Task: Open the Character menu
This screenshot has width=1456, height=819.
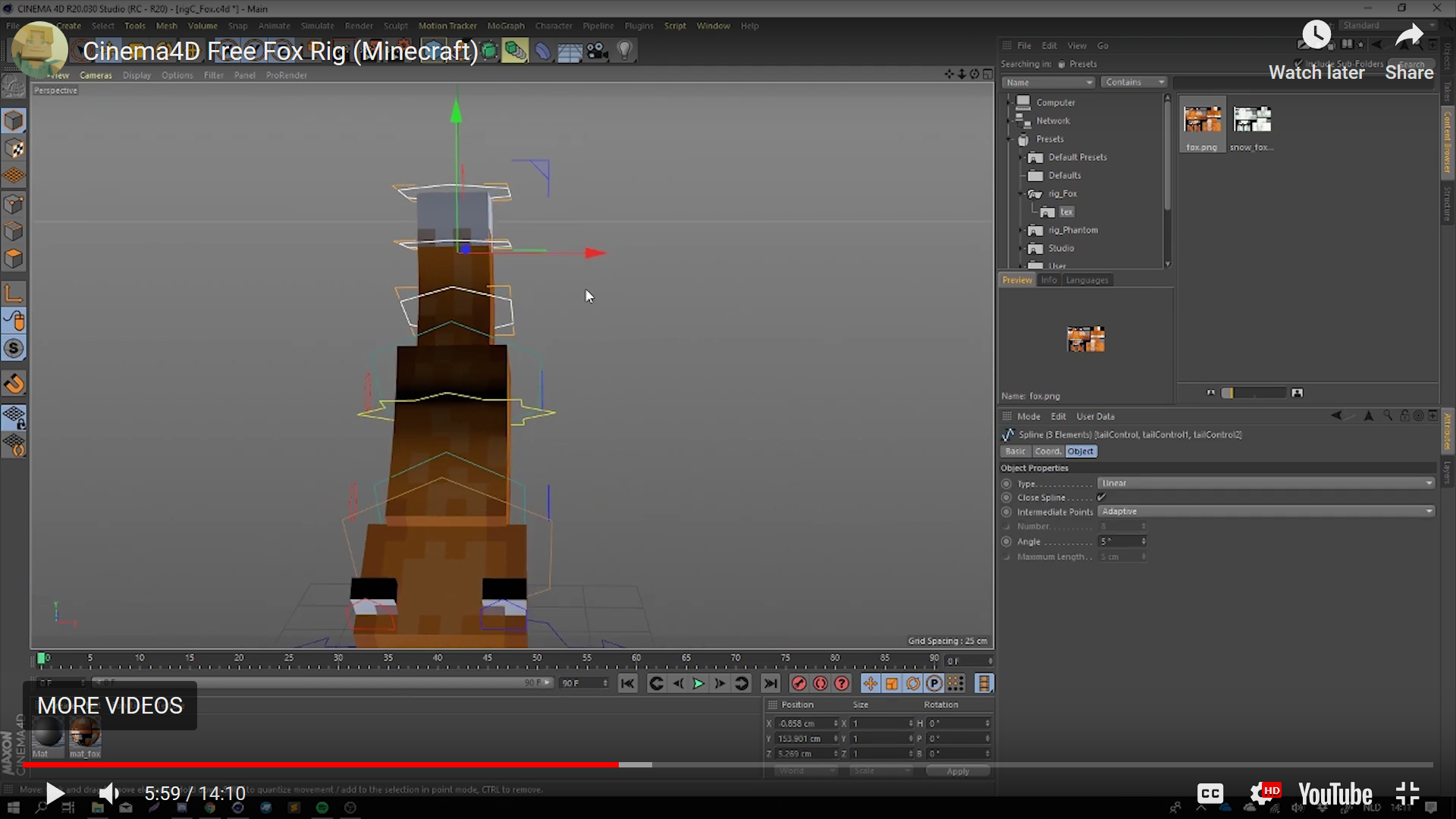Action: 554,26
